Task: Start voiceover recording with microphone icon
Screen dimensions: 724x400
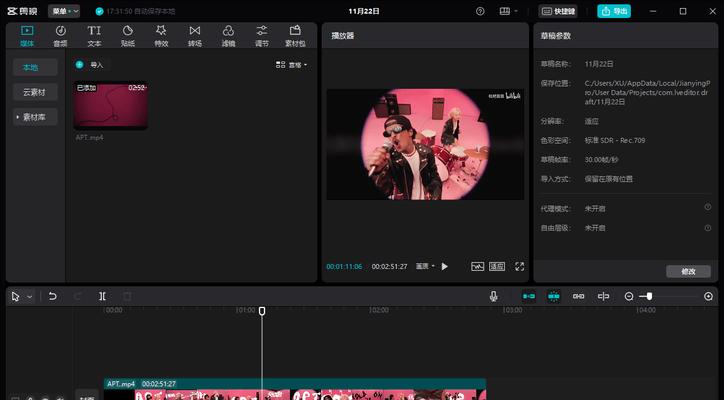Action: [494, 297]
